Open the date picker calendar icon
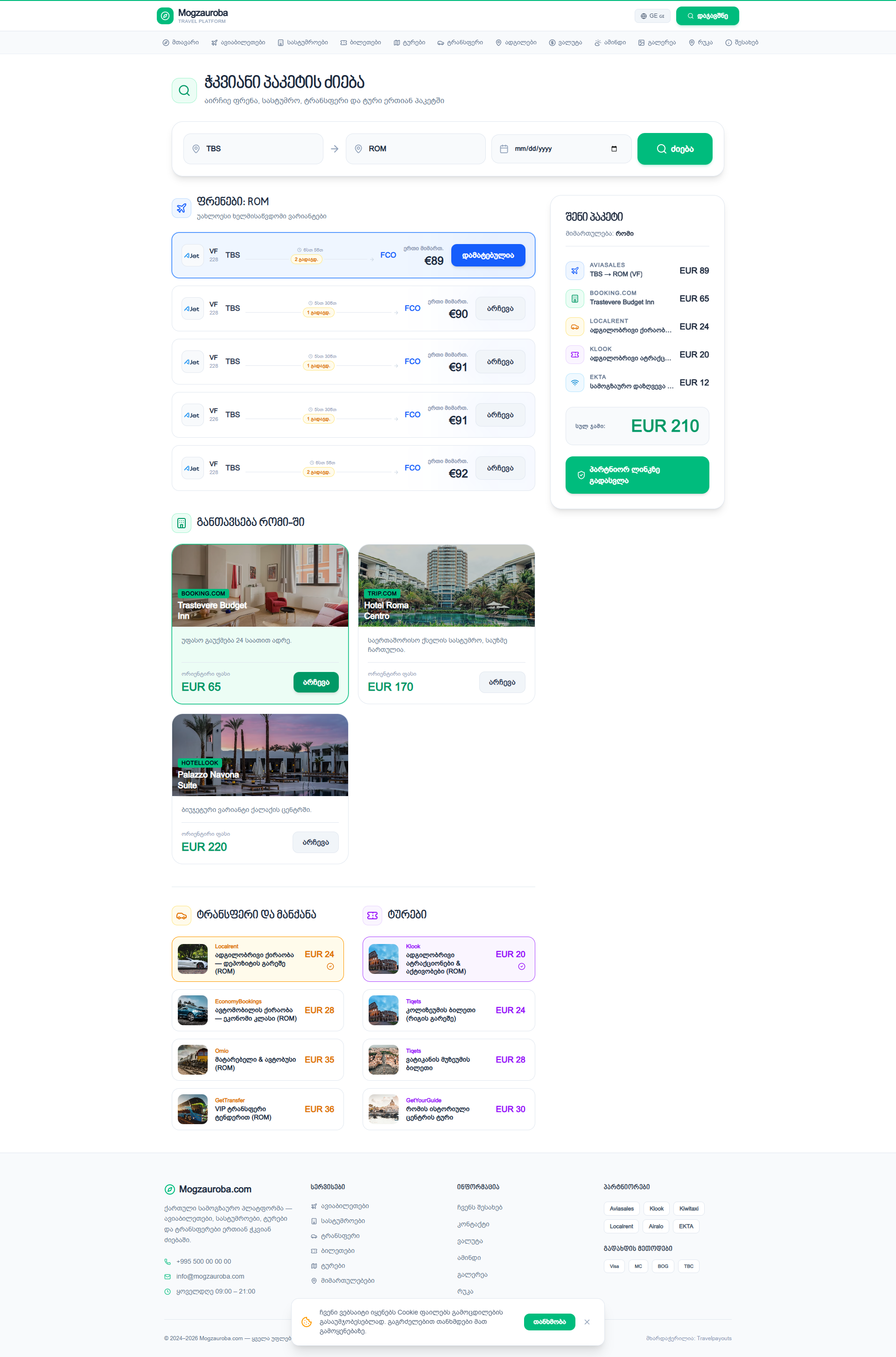Screen dimensions: 896x1357 pyautogui.click(x=614, y=149)
